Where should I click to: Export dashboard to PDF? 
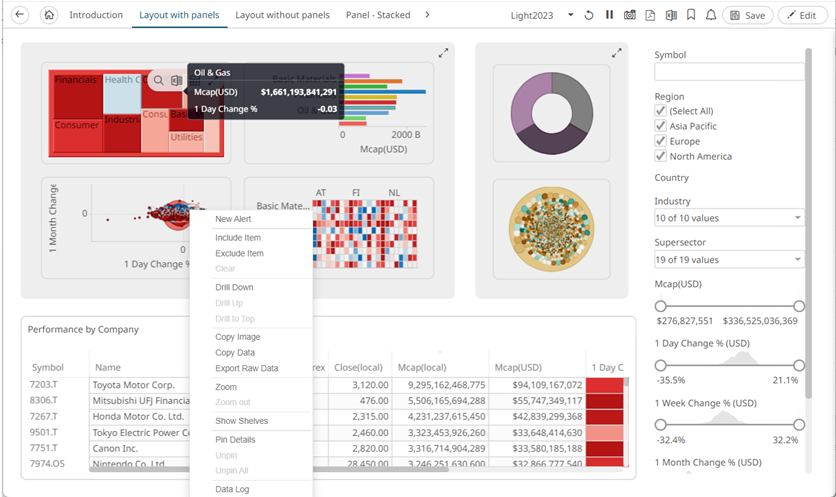650,15
